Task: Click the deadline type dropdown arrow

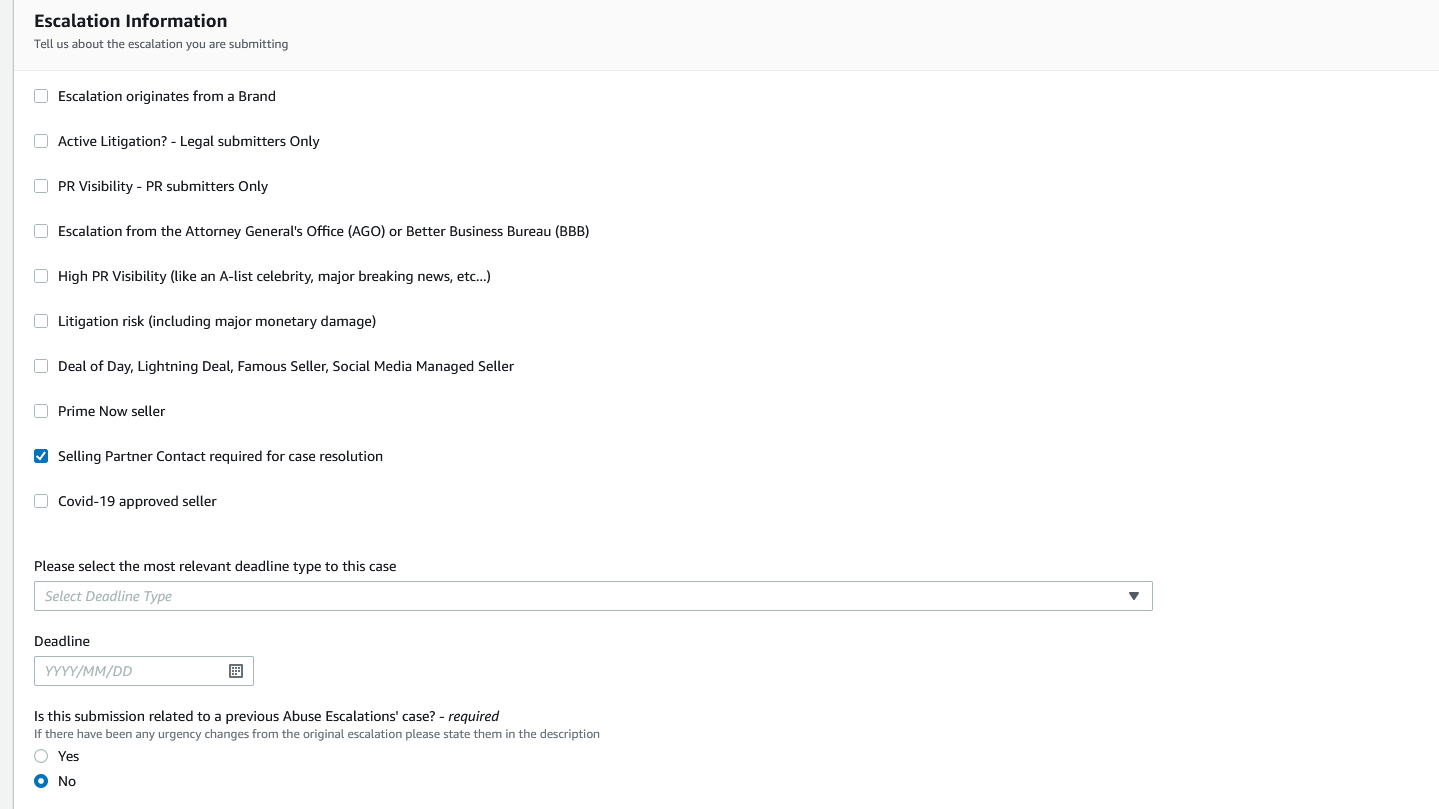Action: click(x=1134, y=596)
